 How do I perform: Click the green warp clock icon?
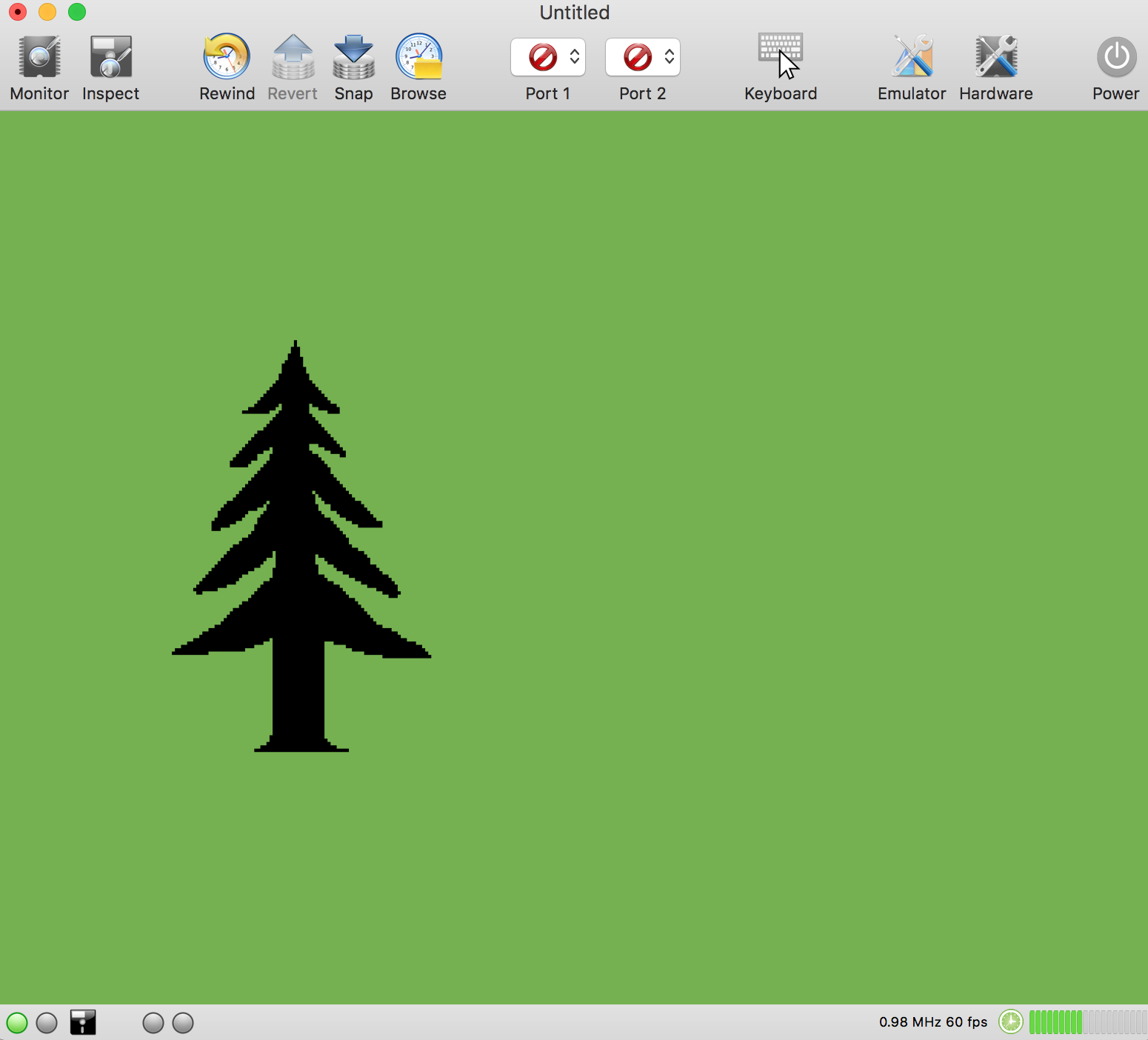(1011, 1022)
